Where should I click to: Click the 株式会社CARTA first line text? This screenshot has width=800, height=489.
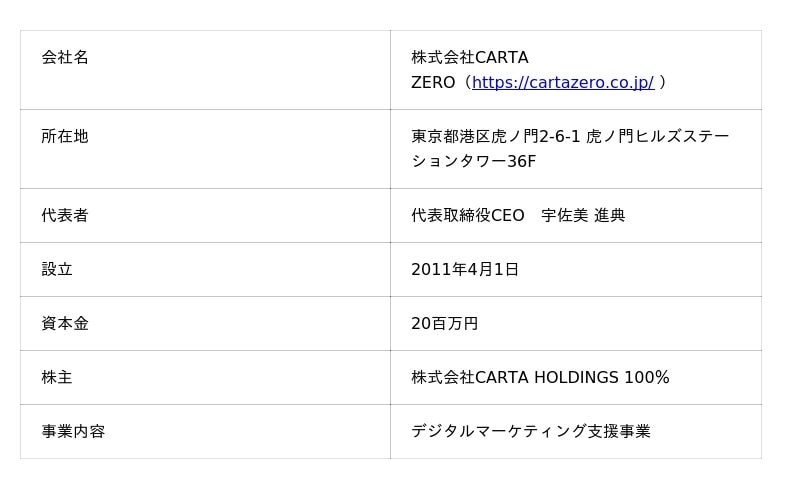point(470,58)
